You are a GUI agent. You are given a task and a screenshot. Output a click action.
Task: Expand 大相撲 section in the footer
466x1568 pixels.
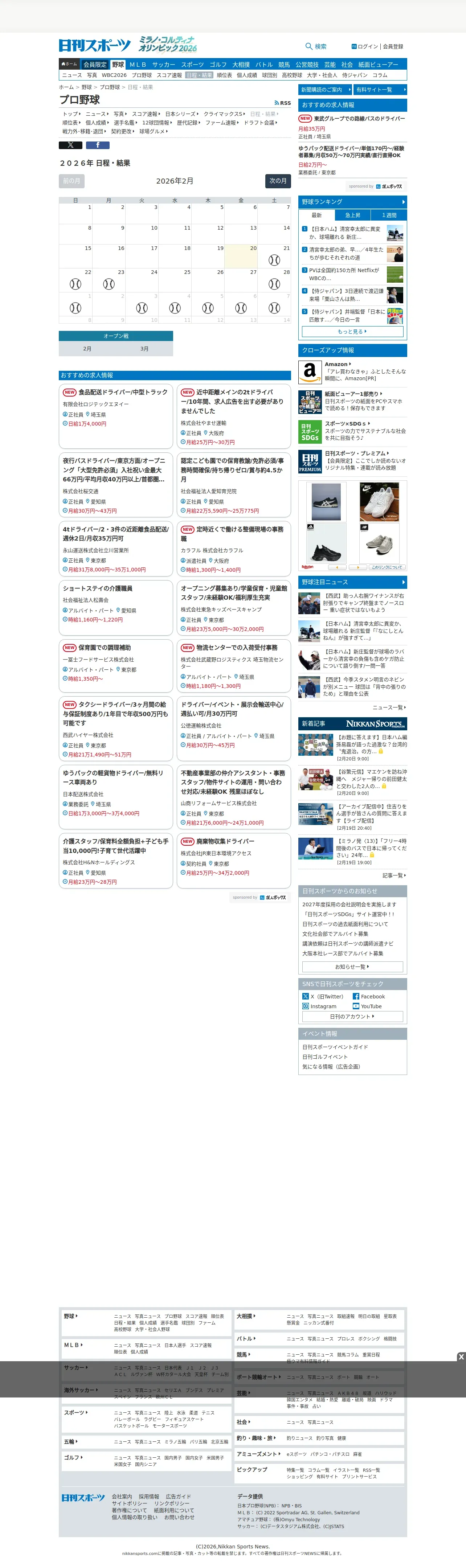tap(245, 1316)
